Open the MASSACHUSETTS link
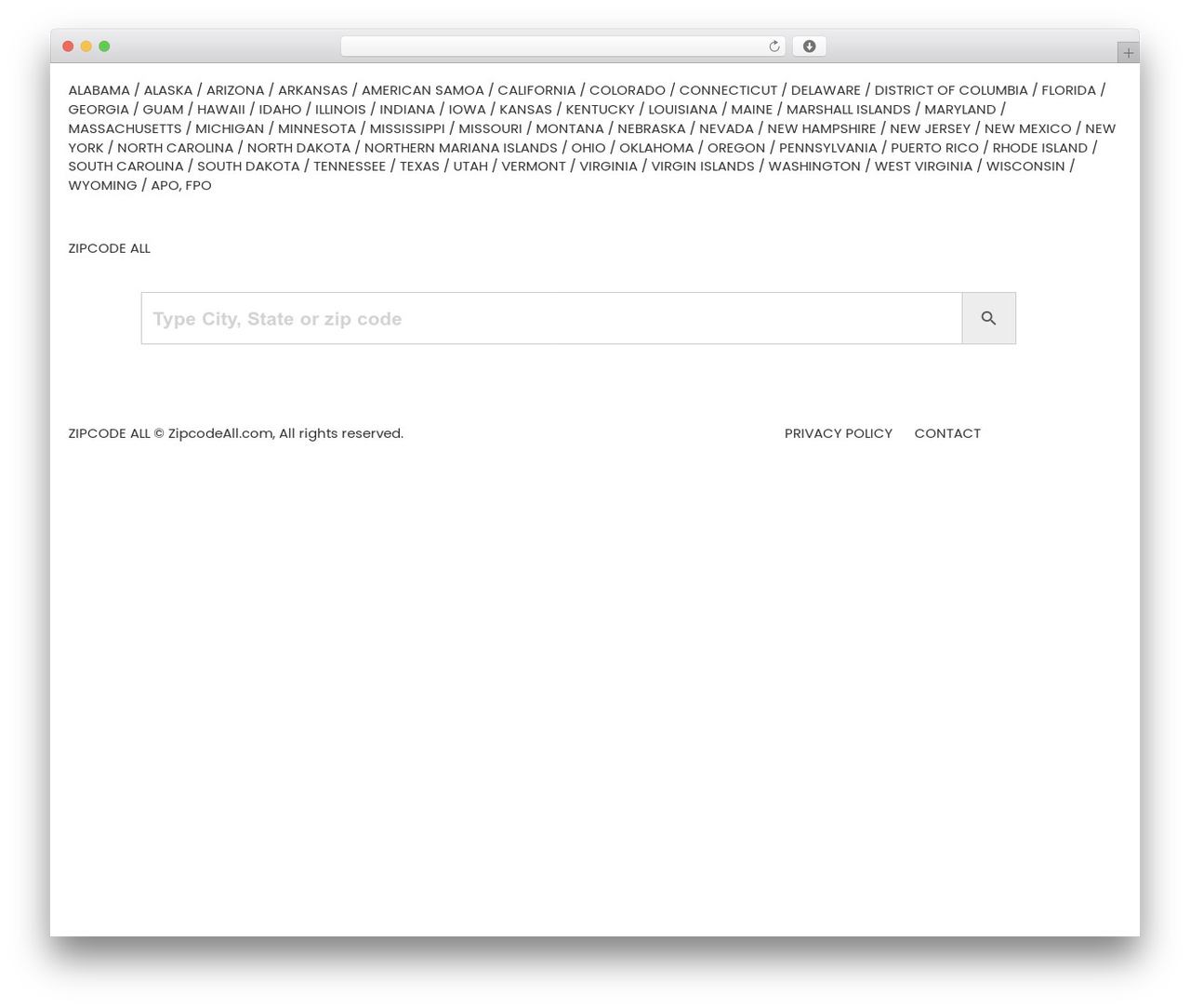Image resolution: width=1190 pixels, height=1008 pixels. pos(125,128)
